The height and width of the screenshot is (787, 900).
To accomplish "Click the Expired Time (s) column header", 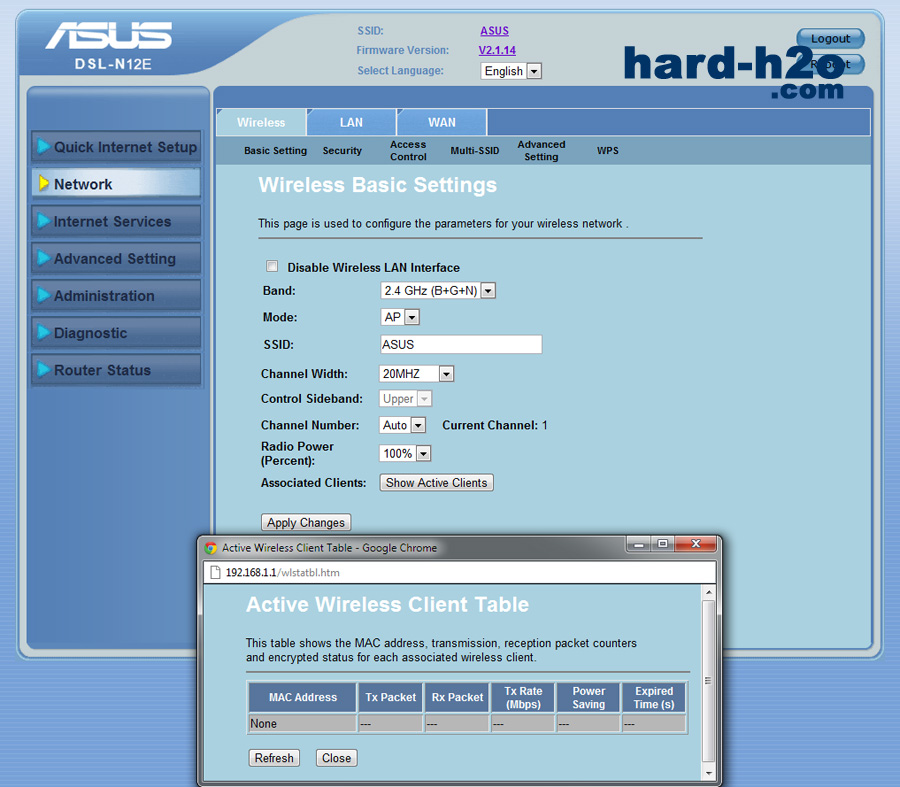I will [654, 697].
